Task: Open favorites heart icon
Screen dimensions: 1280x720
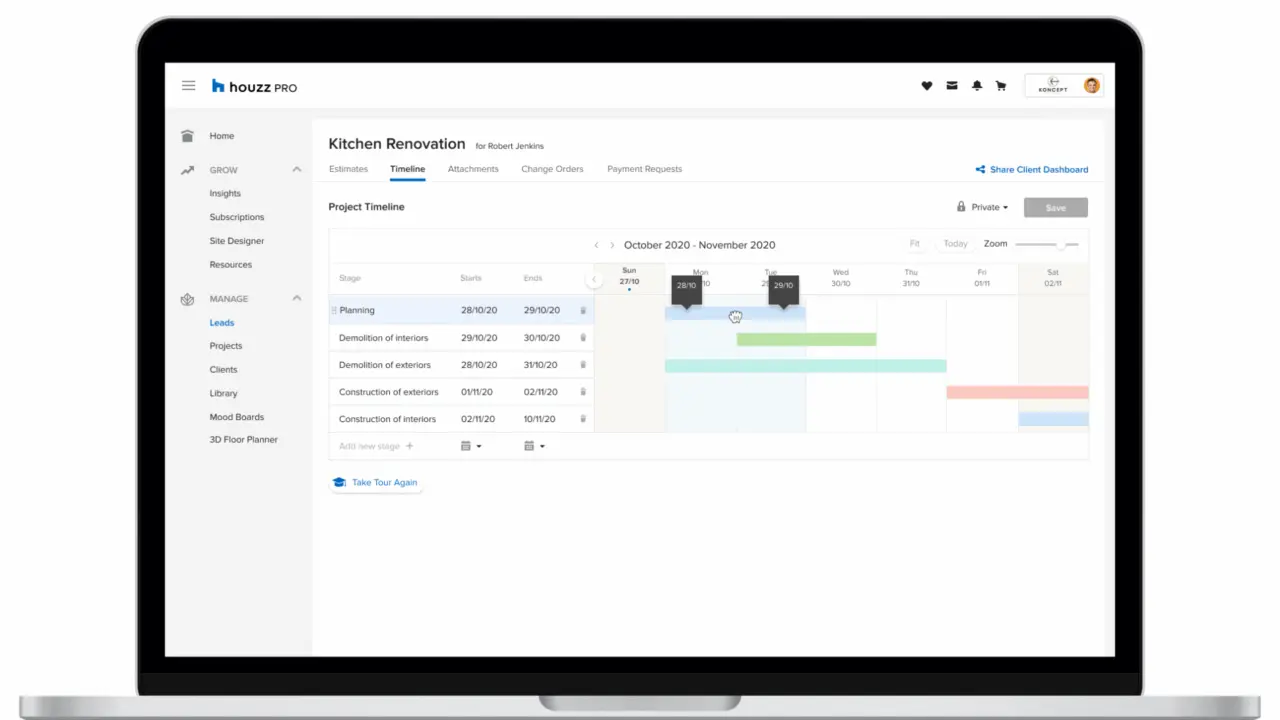Action: click(x=927, y=86)
